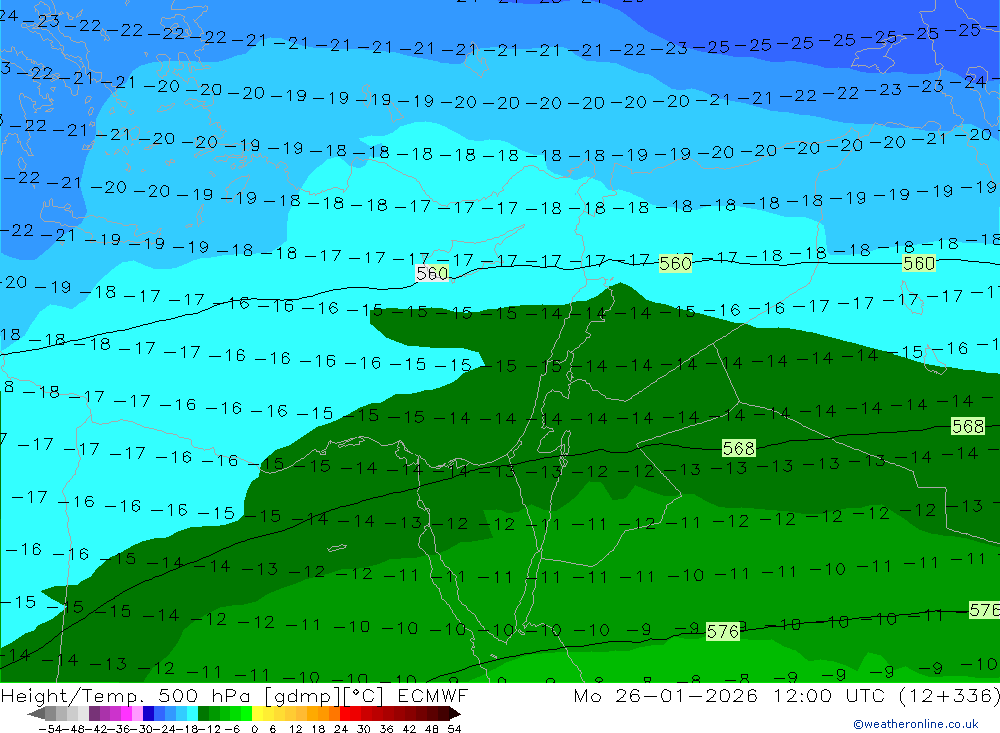The height and width of the screenshot is (733, 1000).
Task: Click the leftmost white 560 contour label
Action: click(x=432, y=274)
